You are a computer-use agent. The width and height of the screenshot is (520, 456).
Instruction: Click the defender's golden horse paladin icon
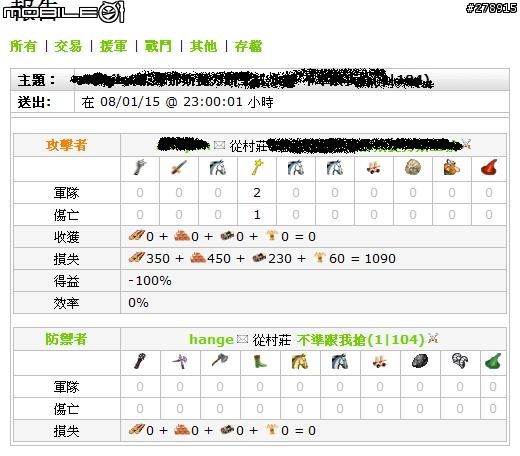[x=300, y=362]
